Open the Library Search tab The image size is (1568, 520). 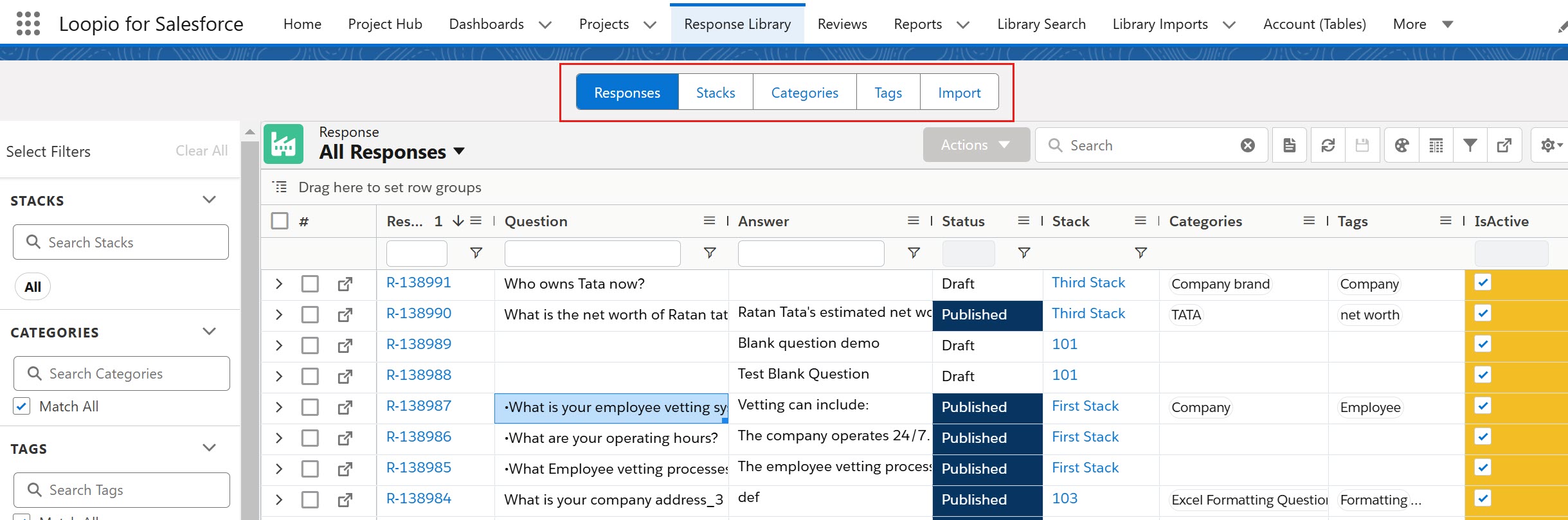click(1041, 24)
